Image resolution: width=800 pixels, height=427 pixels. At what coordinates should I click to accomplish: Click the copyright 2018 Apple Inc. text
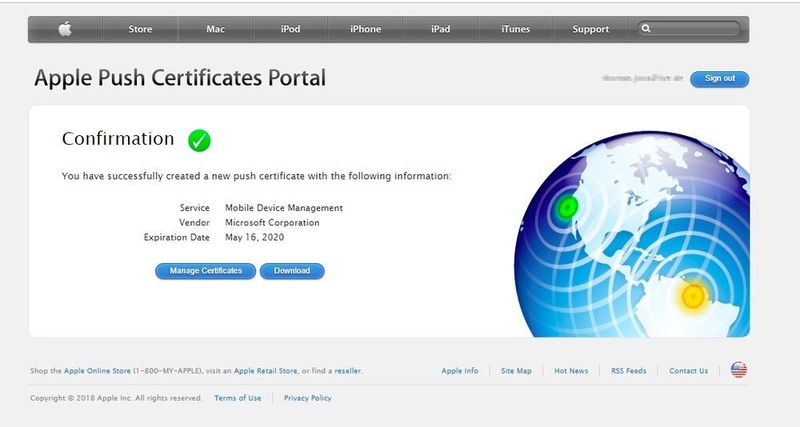pyautogui.click(x=116, y=398)
